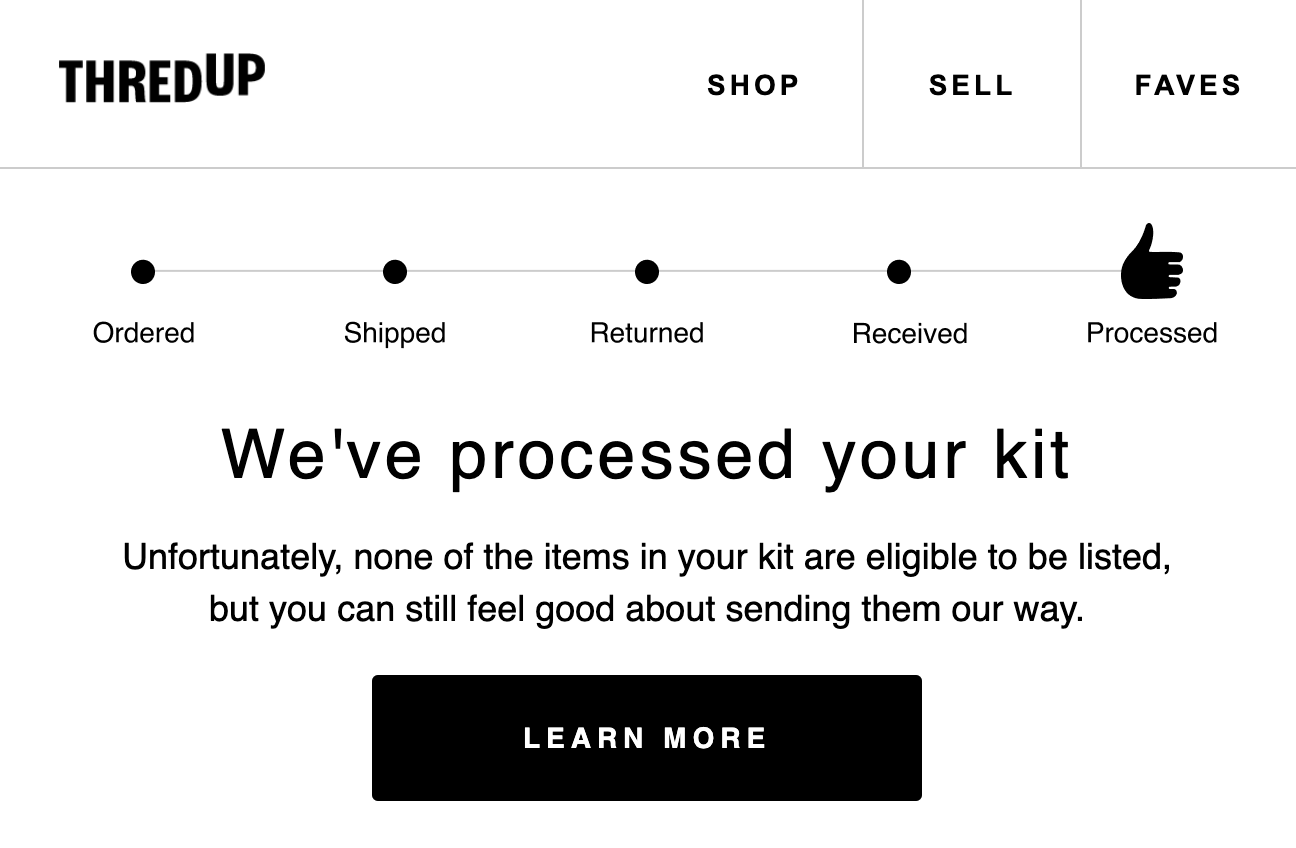This screenshot has height=848, width=1296.
Task: Click the Shipped progress dot
Action: click(395, 271)
